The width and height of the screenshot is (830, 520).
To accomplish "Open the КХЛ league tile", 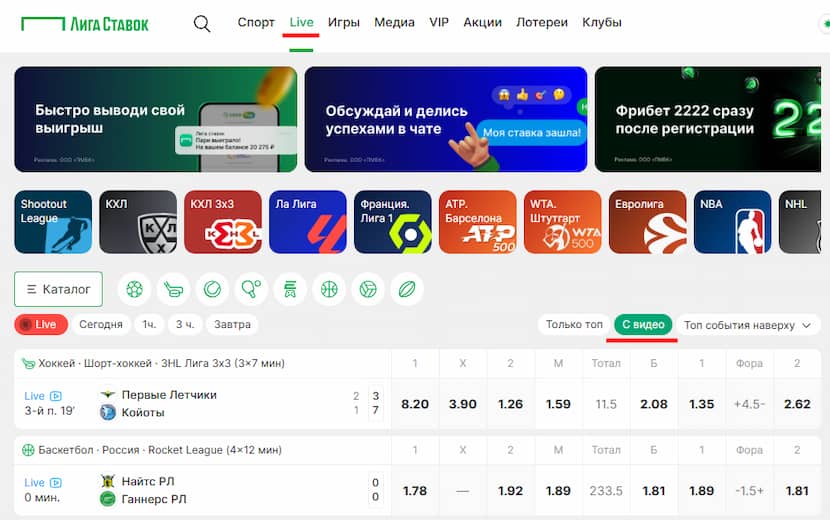I will (x=138, y=222).
